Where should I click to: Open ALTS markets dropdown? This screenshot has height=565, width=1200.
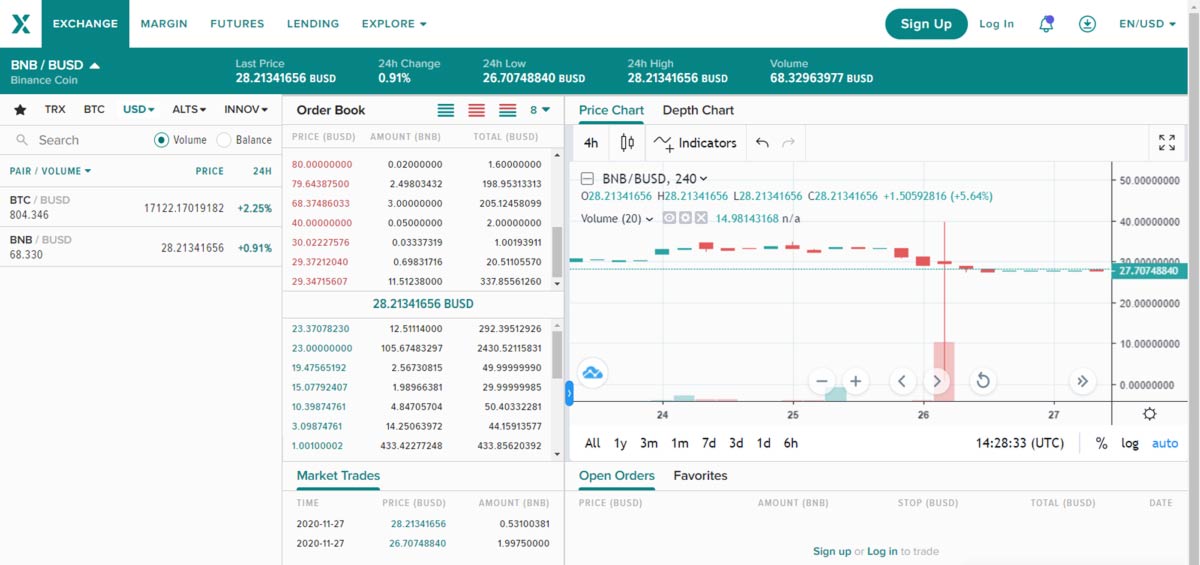coord(189,109)
